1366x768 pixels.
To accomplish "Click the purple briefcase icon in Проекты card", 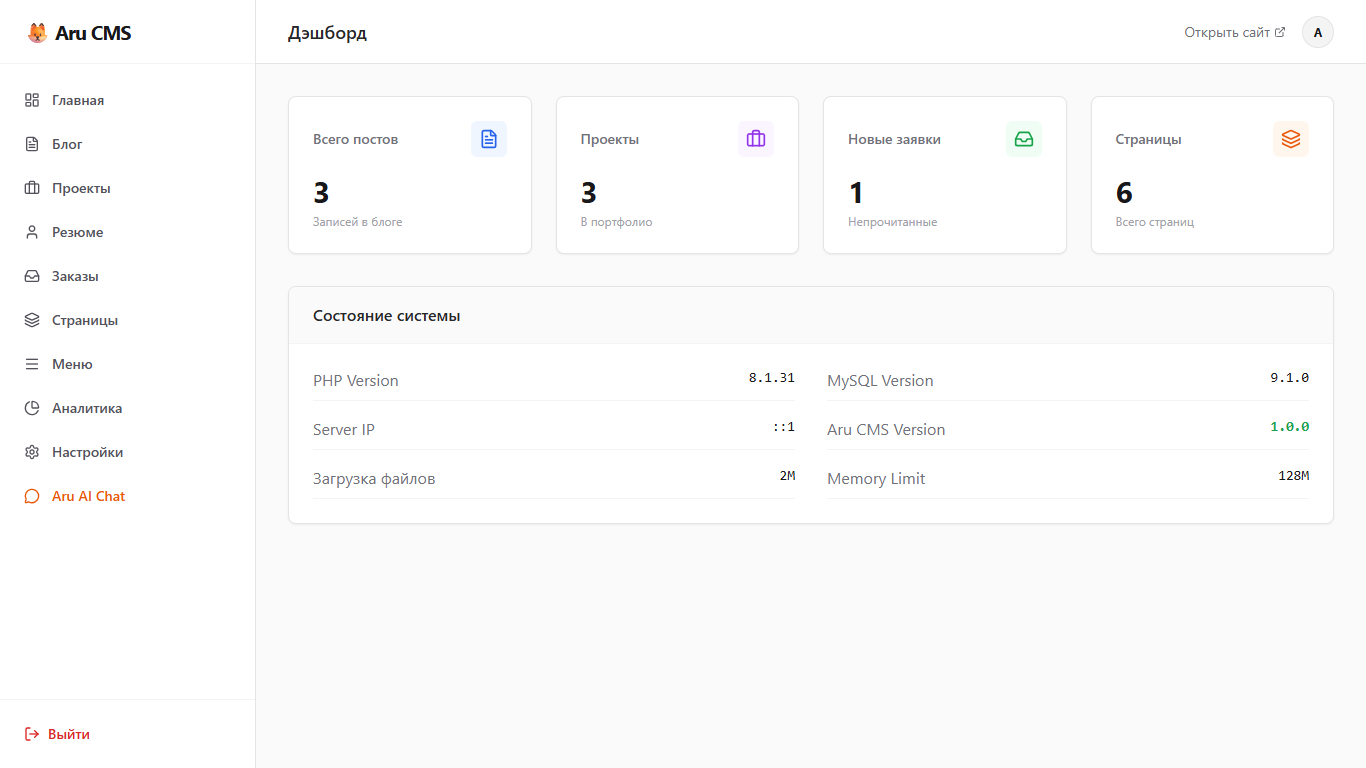I will pos(756,139).
